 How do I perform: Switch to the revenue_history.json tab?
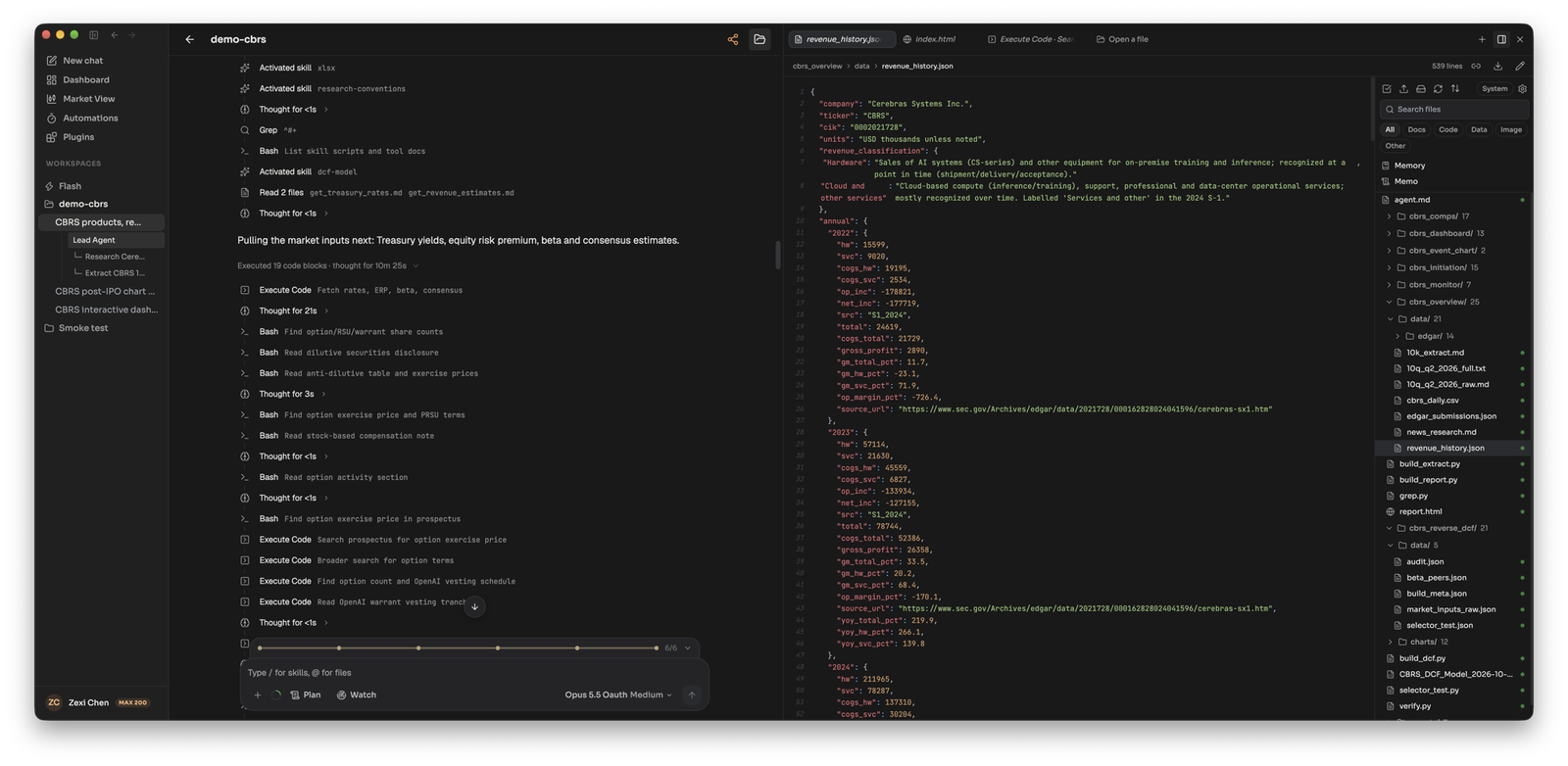(x=841, y=39)
